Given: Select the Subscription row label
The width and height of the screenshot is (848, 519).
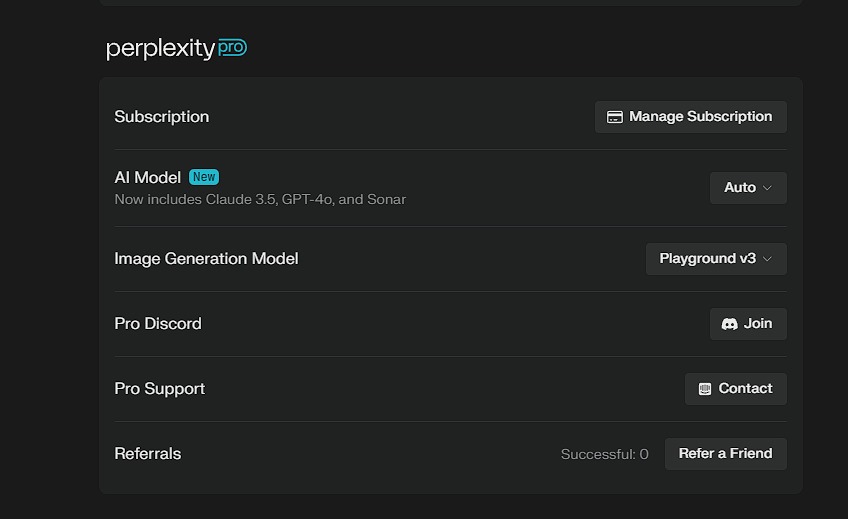Looking at the screenshot, I should [162, 117].
